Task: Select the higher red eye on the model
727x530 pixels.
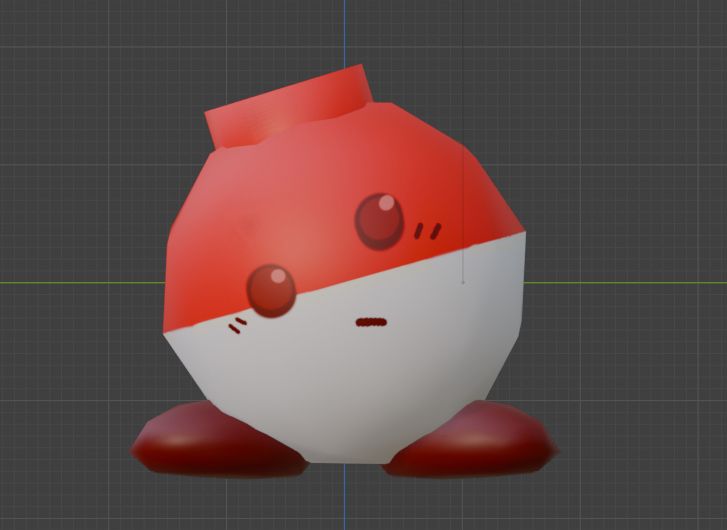Action: click(x=379, y=222)
